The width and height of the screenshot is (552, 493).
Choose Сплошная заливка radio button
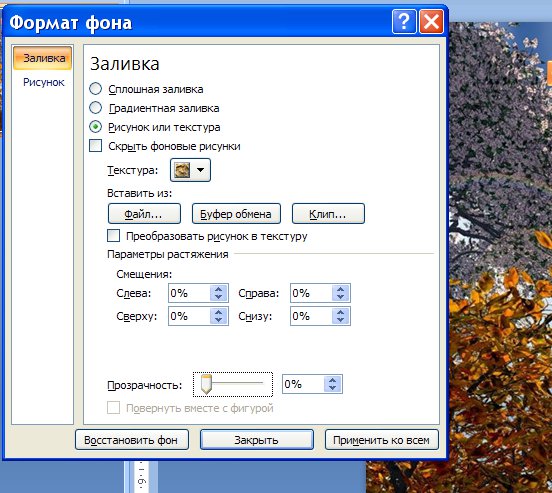95,89
